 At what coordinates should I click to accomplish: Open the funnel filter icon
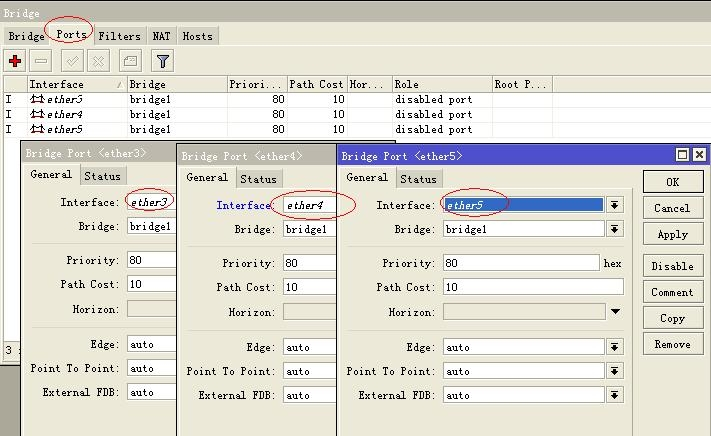[163, 61]
